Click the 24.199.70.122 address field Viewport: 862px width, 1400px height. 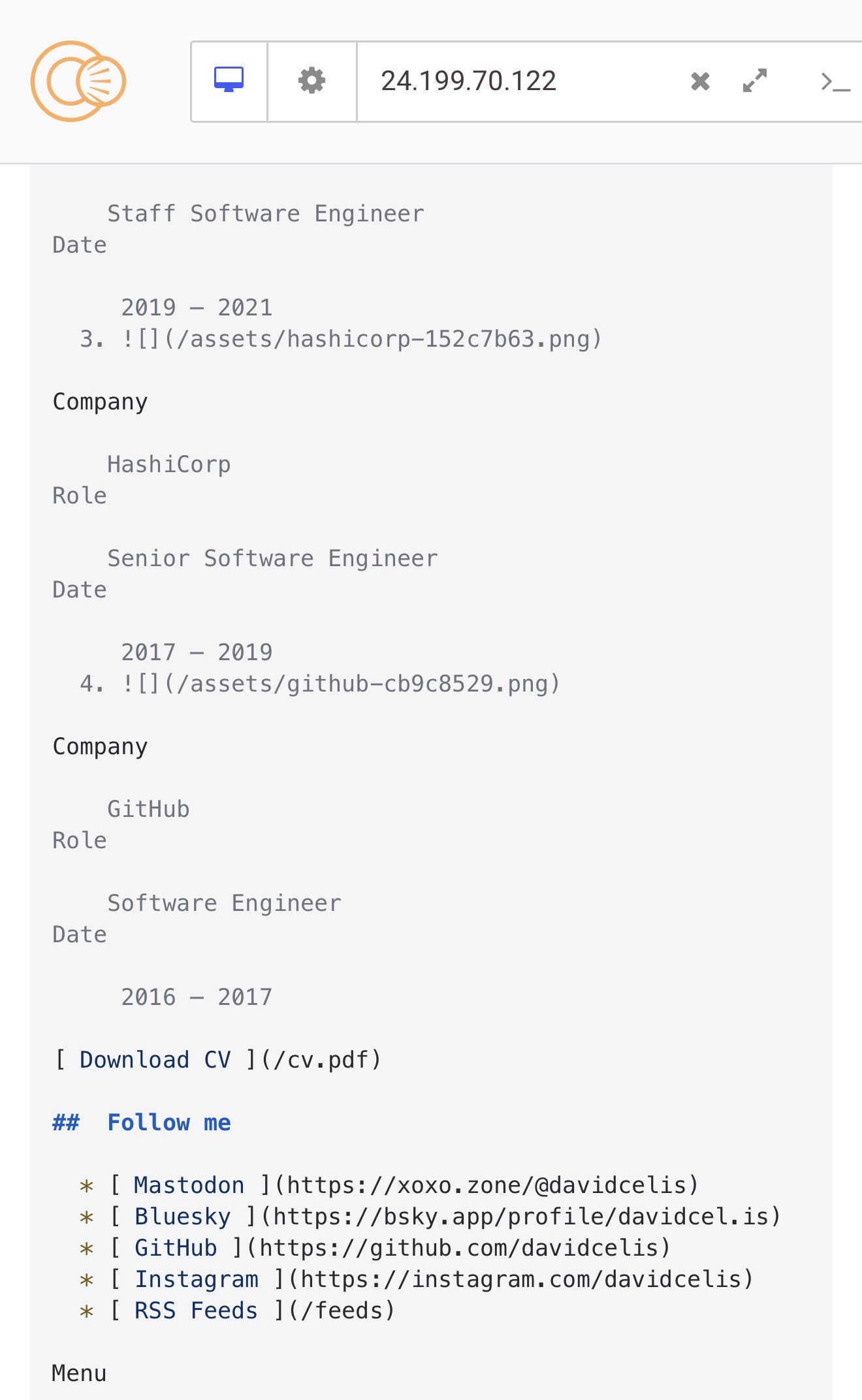point(468,82)
